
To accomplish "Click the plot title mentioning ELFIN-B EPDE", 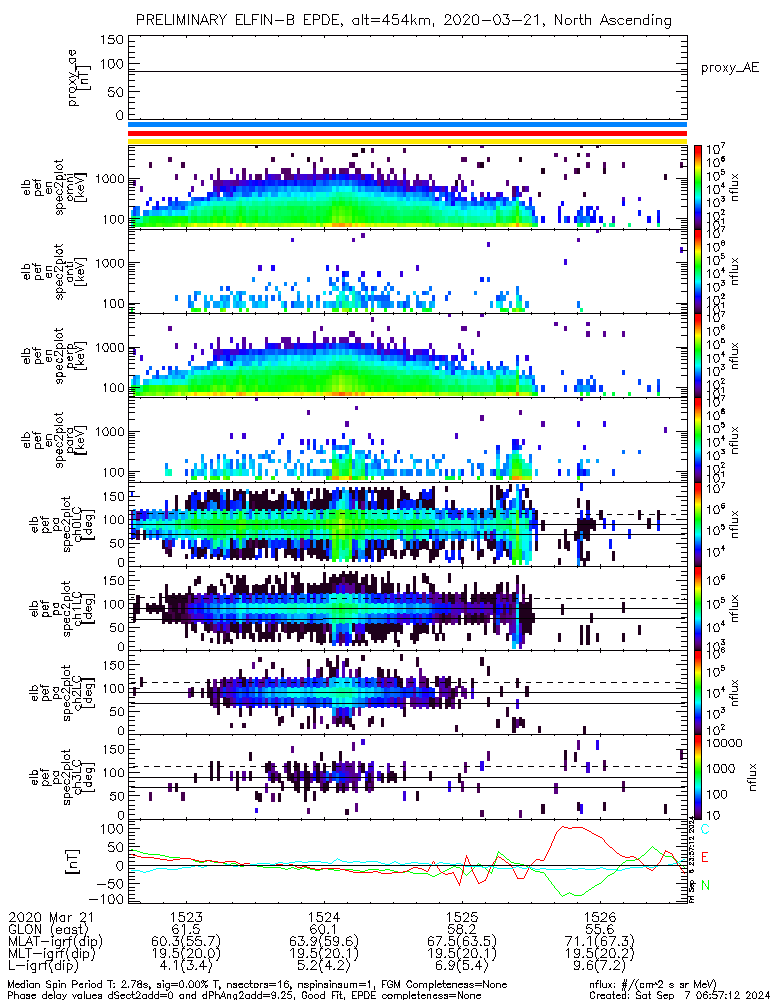I will [x=403, y=20].
